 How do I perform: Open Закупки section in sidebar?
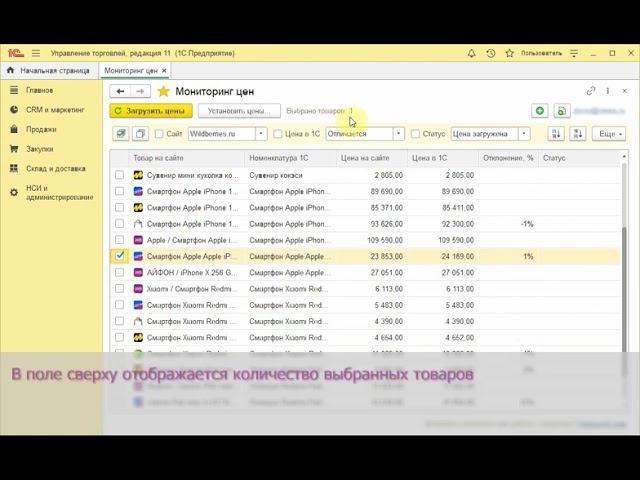40,149
